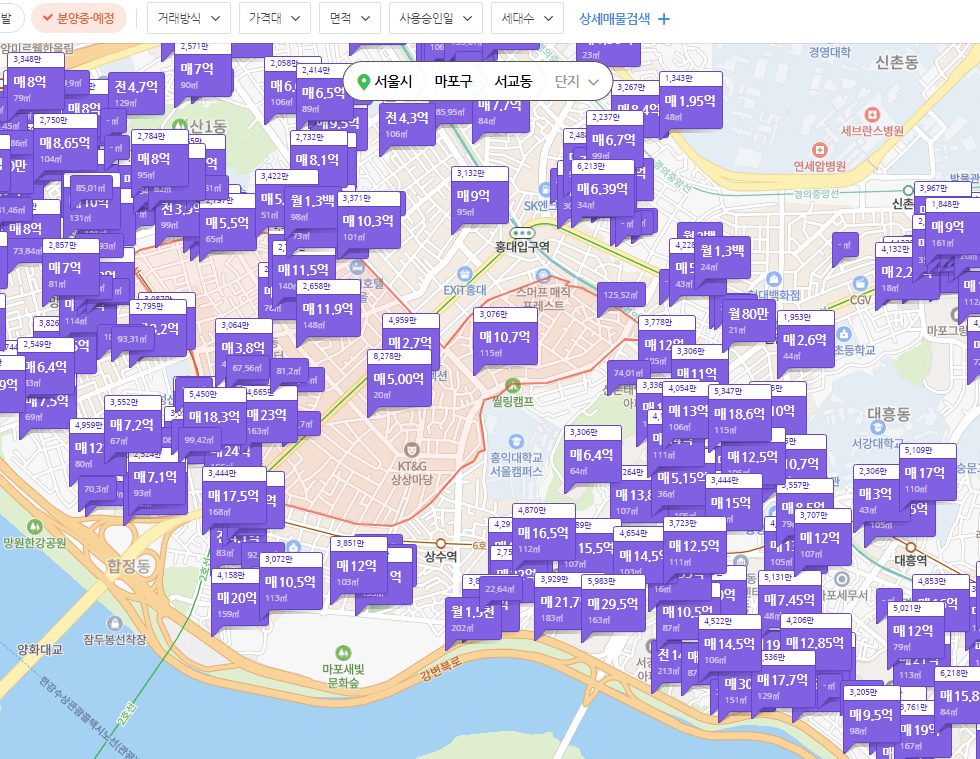Select listing marker 매17.5억 168㎡
The width and height of the screenshot is (980, 759).
tap(234, 496)
